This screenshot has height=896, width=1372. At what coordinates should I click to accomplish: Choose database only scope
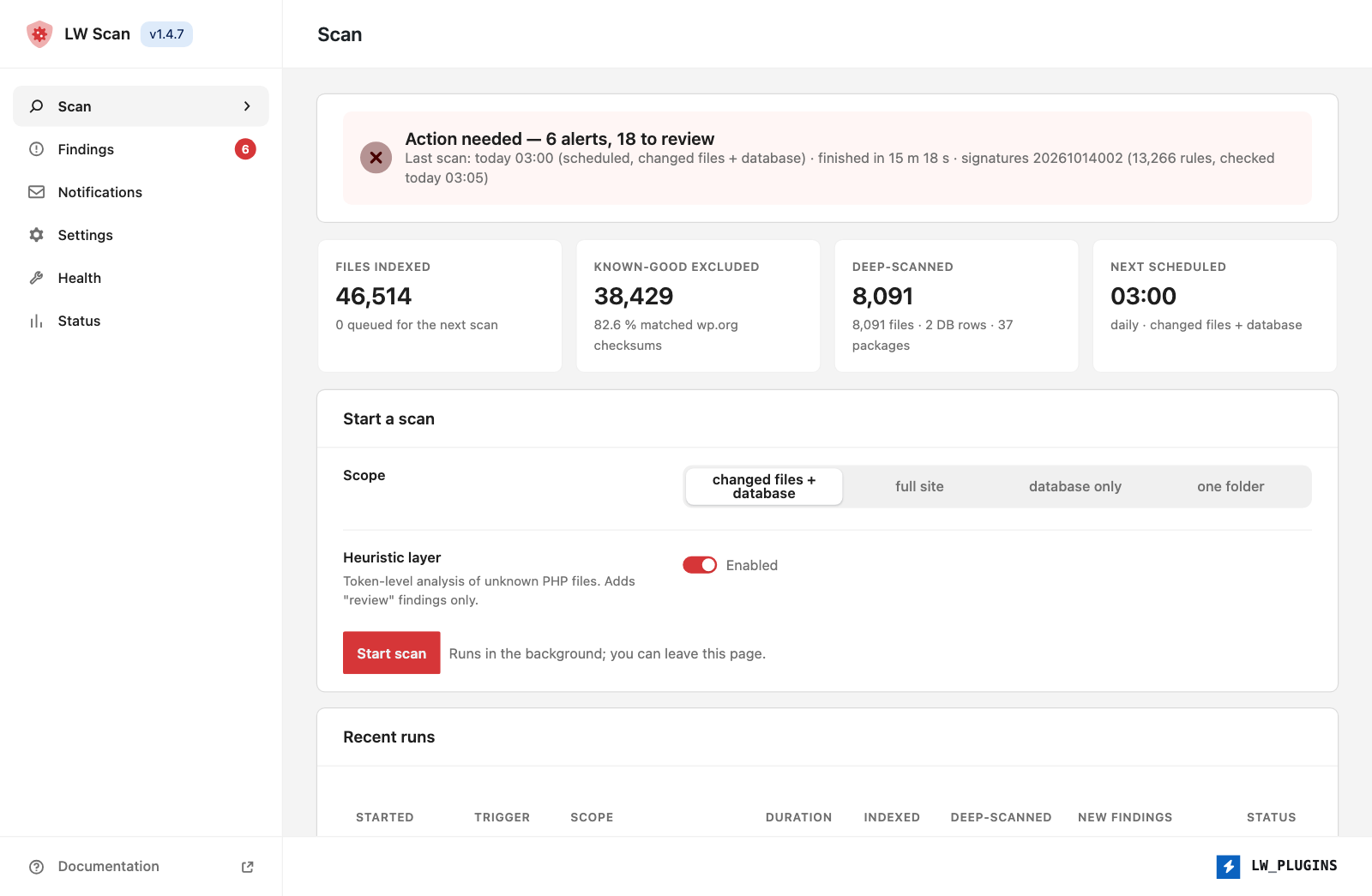tap(1075, 486)
